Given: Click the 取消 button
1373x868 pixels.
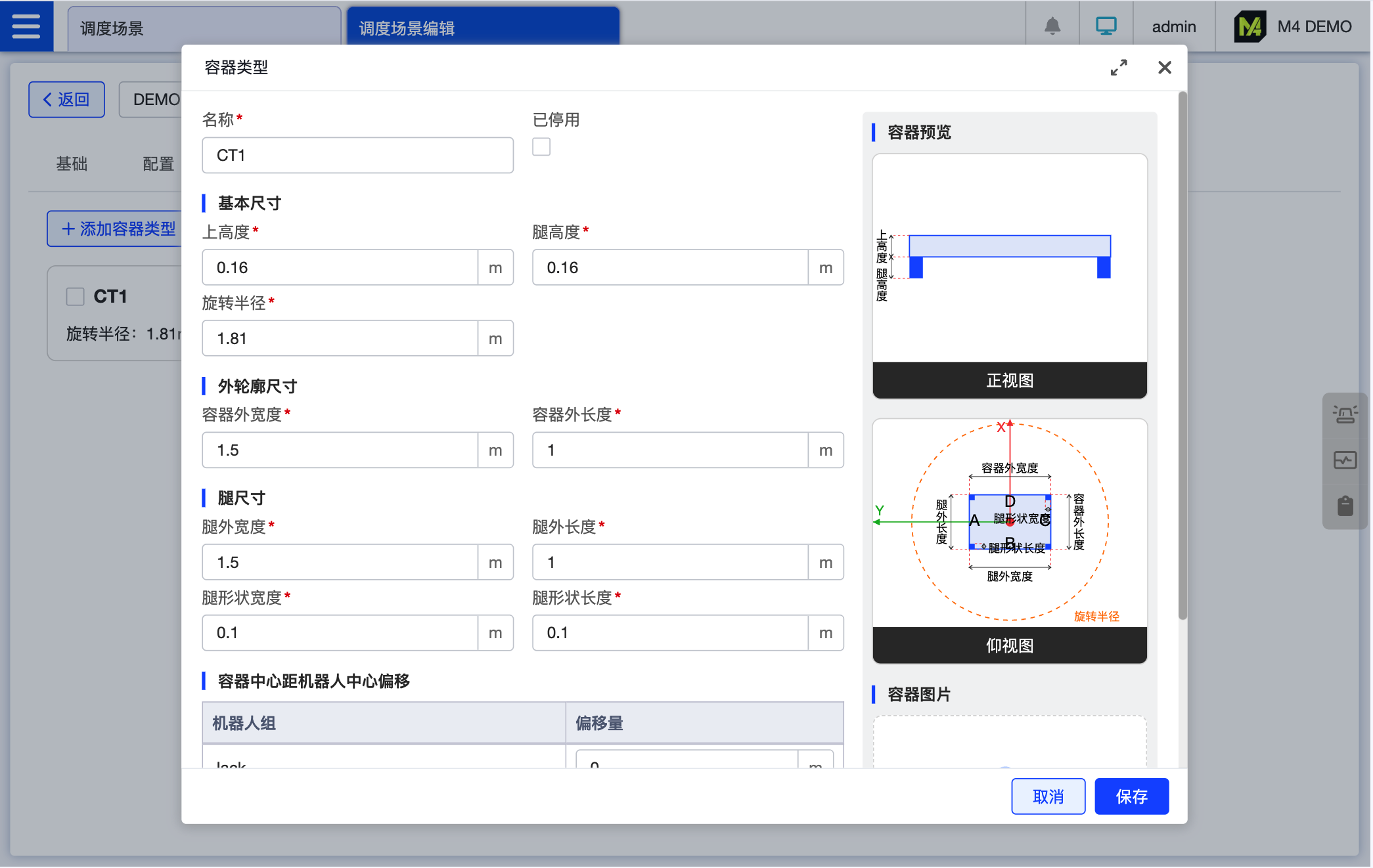Looking at the screenshot, I should click(1048, 796).
